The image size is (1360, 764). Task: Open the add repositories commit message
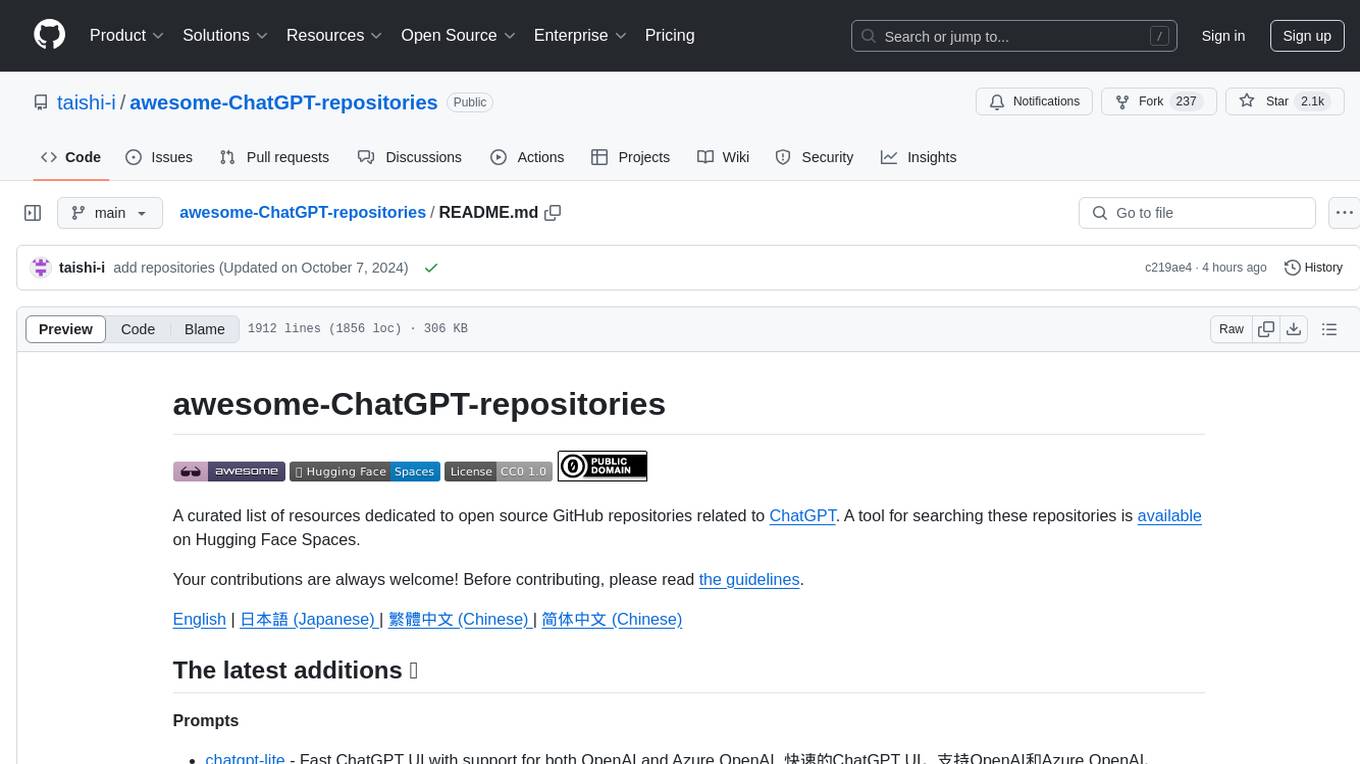261,268
